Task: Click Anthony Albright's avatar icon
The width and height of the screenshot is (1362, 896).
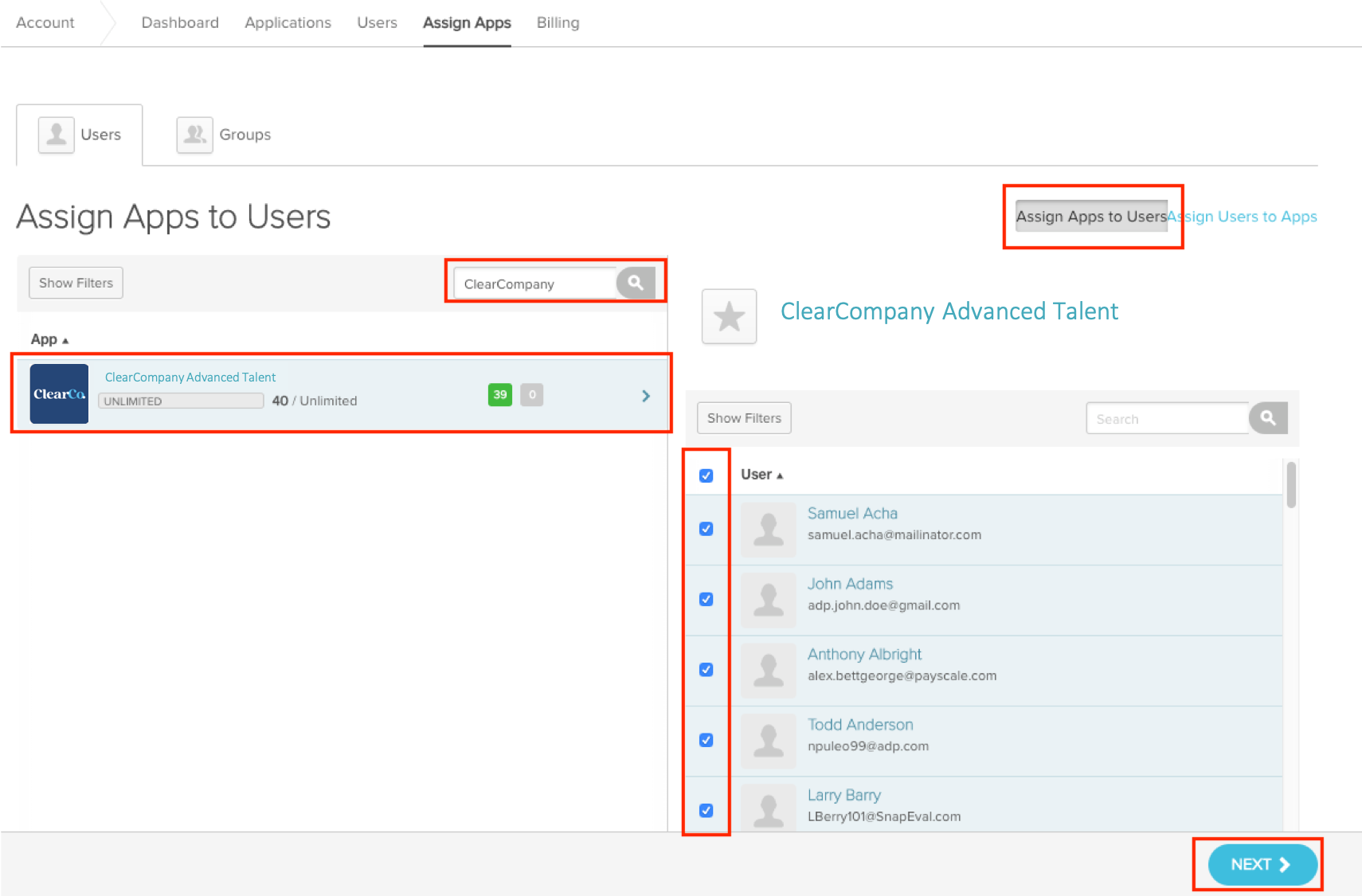Action: (769, 670)
